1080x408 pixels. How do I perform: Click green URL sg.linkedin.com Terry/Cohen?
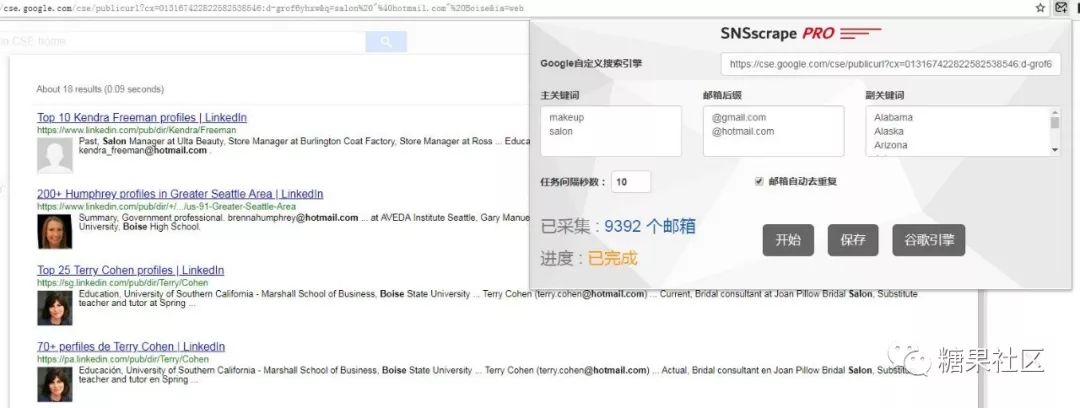click(123, 283)
